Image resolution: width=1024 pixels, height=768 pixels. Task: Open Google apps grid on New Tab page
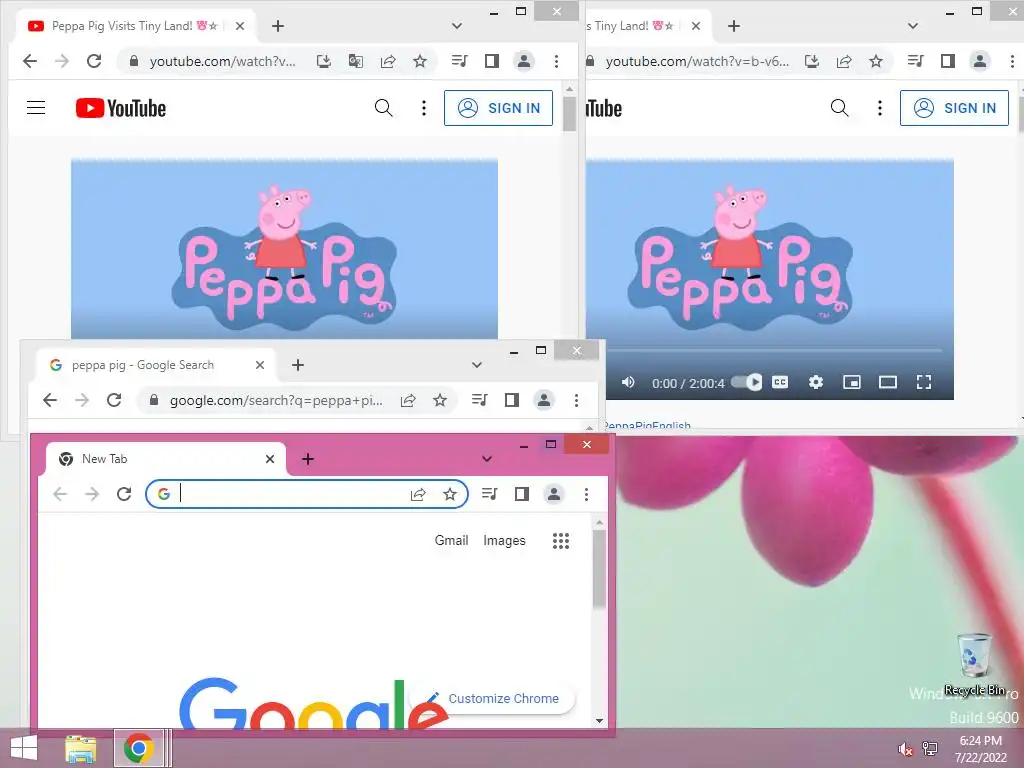pos(561,541)
